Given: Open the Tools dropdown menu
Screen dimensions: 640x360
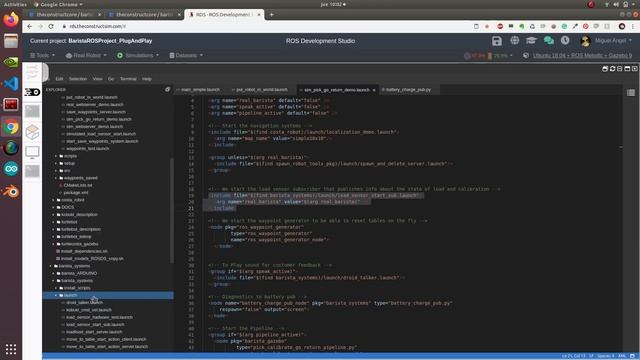Looking at the screenshot, I should click(x=42, y=55).
